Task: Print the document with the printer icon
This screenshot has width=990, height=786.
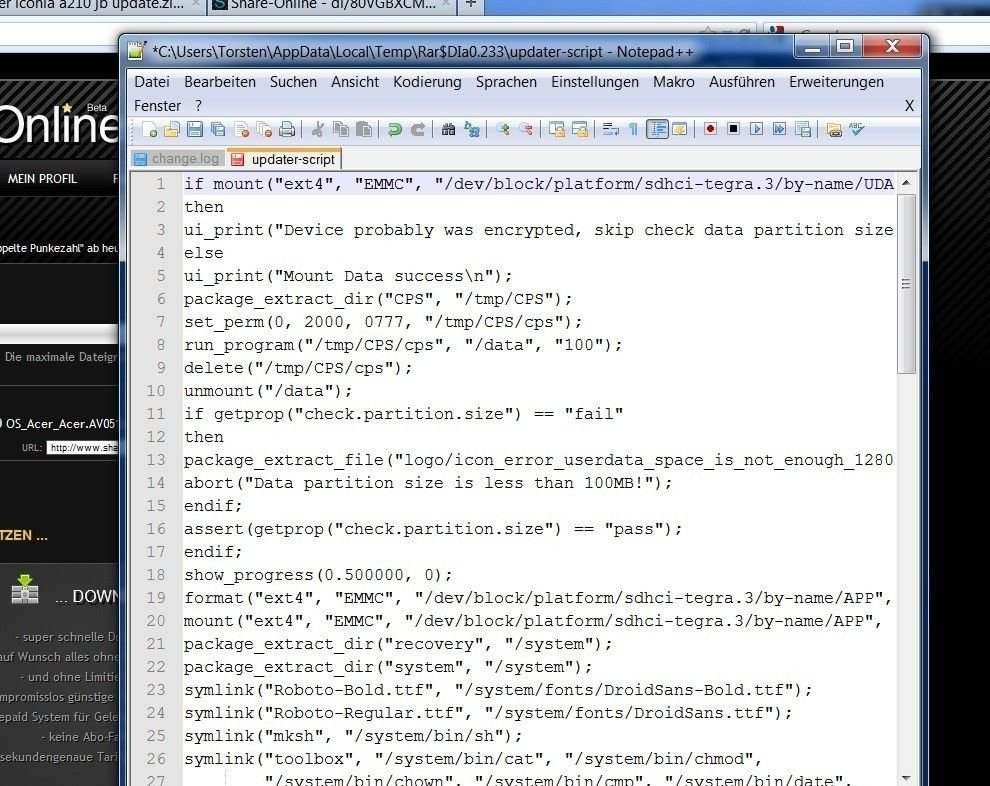Action: (x=287, y=129)
